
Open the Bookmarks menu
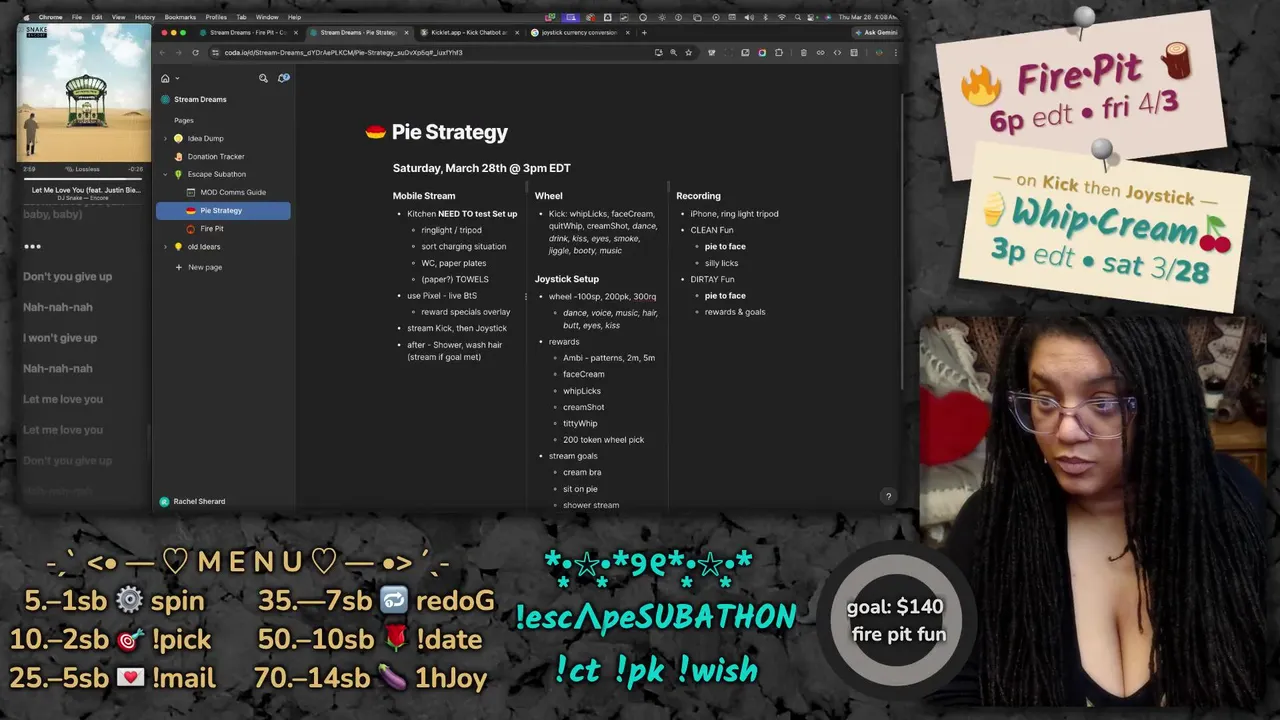(x=180, y=17)
